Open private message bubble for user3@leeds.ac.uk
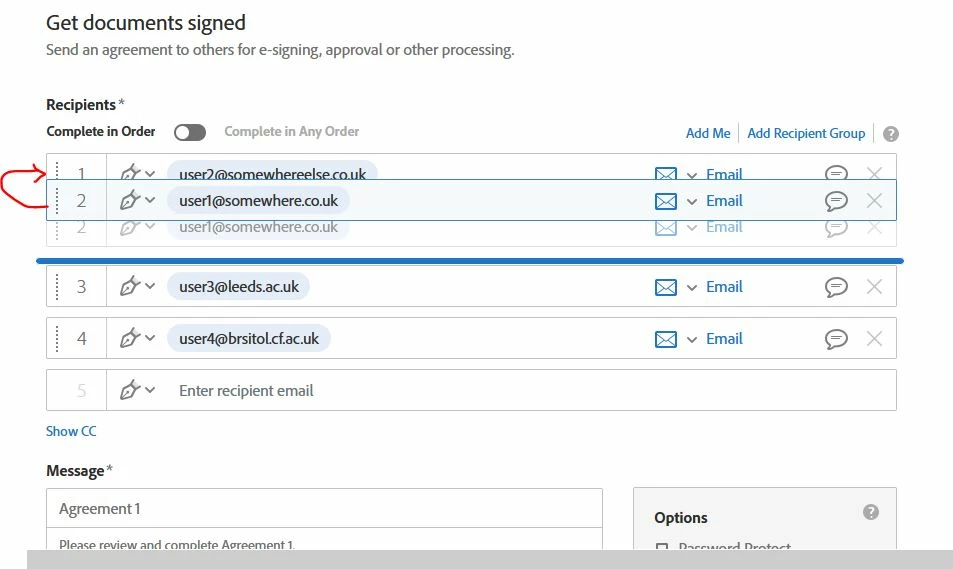Viewport: 953px width, 569px height. [836, 286]
